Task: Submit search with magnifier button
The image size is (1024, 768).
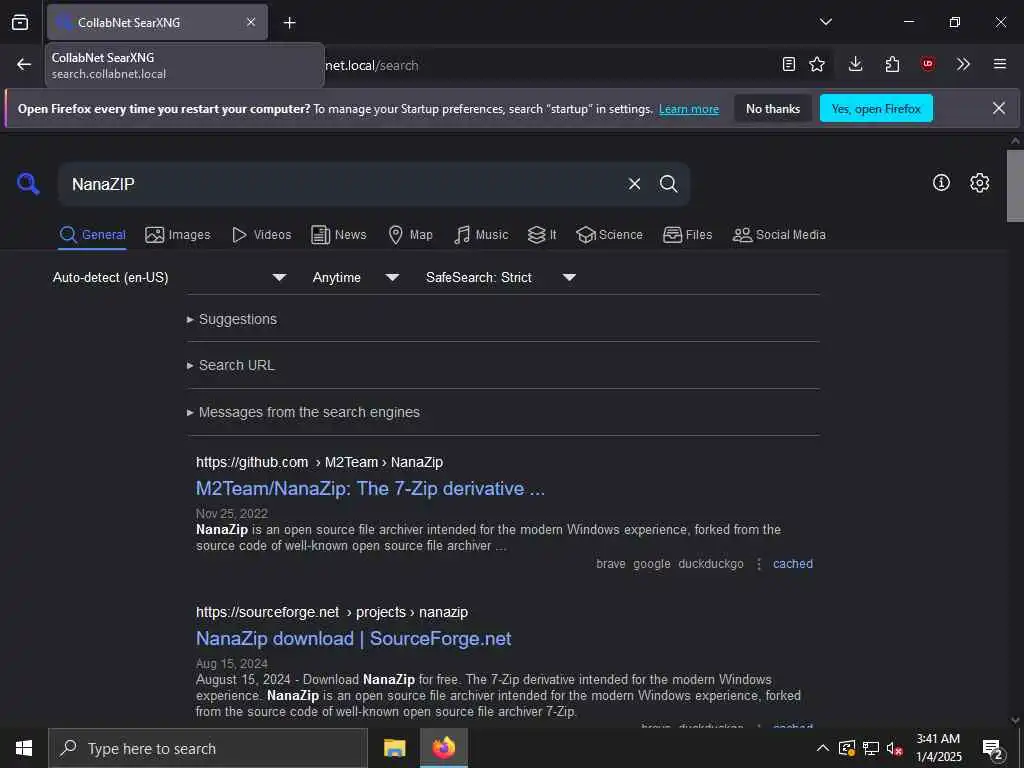Action: [x=668, y=184]
